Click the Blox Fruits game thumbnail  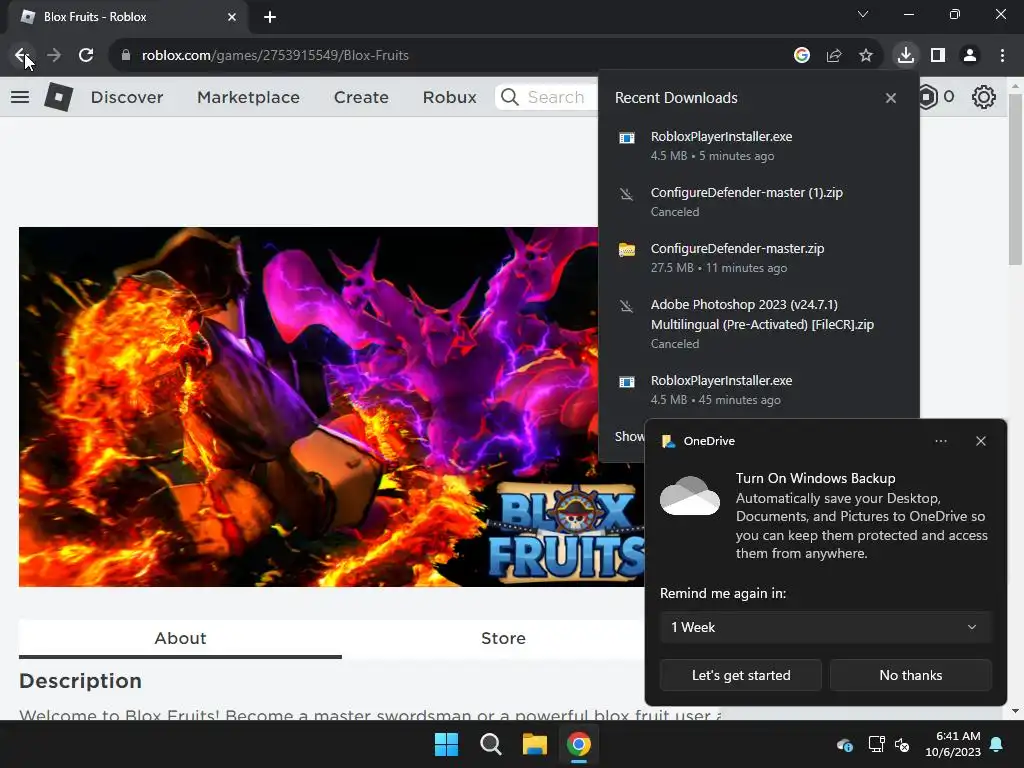(308, 406)
